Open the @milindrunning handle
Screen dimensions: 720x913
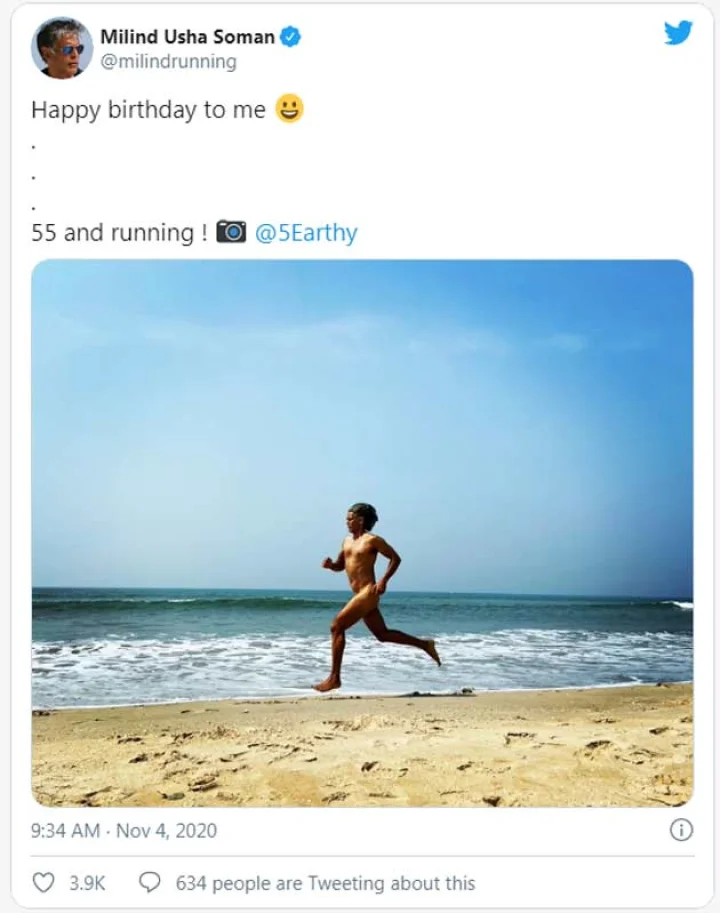(x=168, y=62)
